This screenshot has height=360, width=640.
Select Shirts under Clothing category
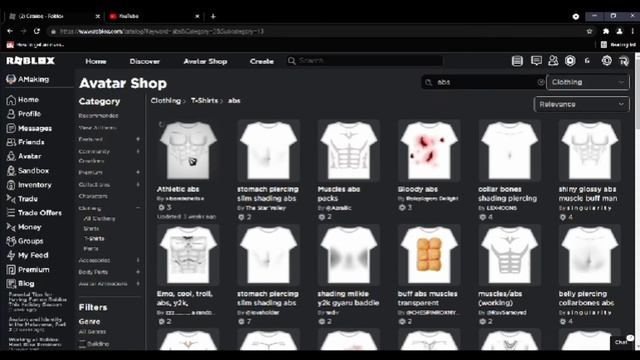click(x=91, y=229)
